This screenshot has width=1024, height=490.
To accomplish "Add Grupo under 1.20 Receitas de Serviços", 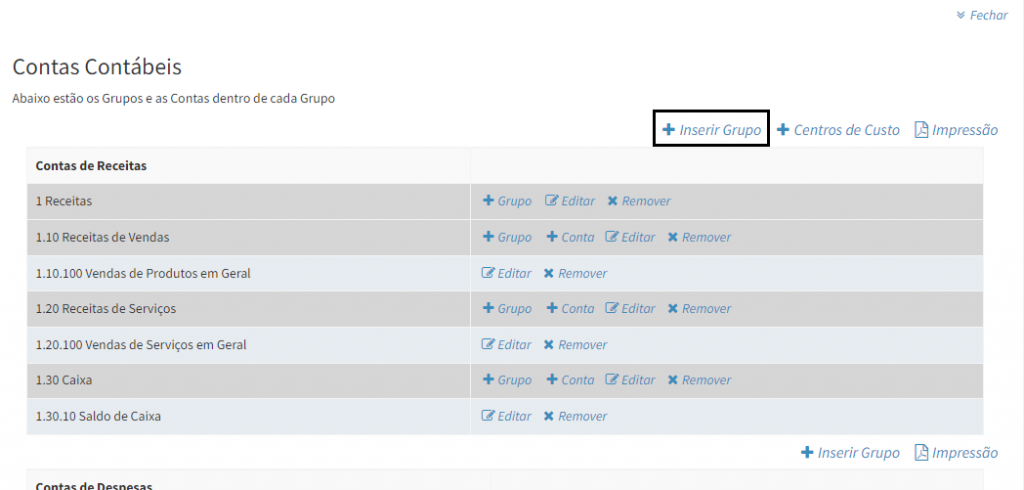I will (x=507, y=309).
